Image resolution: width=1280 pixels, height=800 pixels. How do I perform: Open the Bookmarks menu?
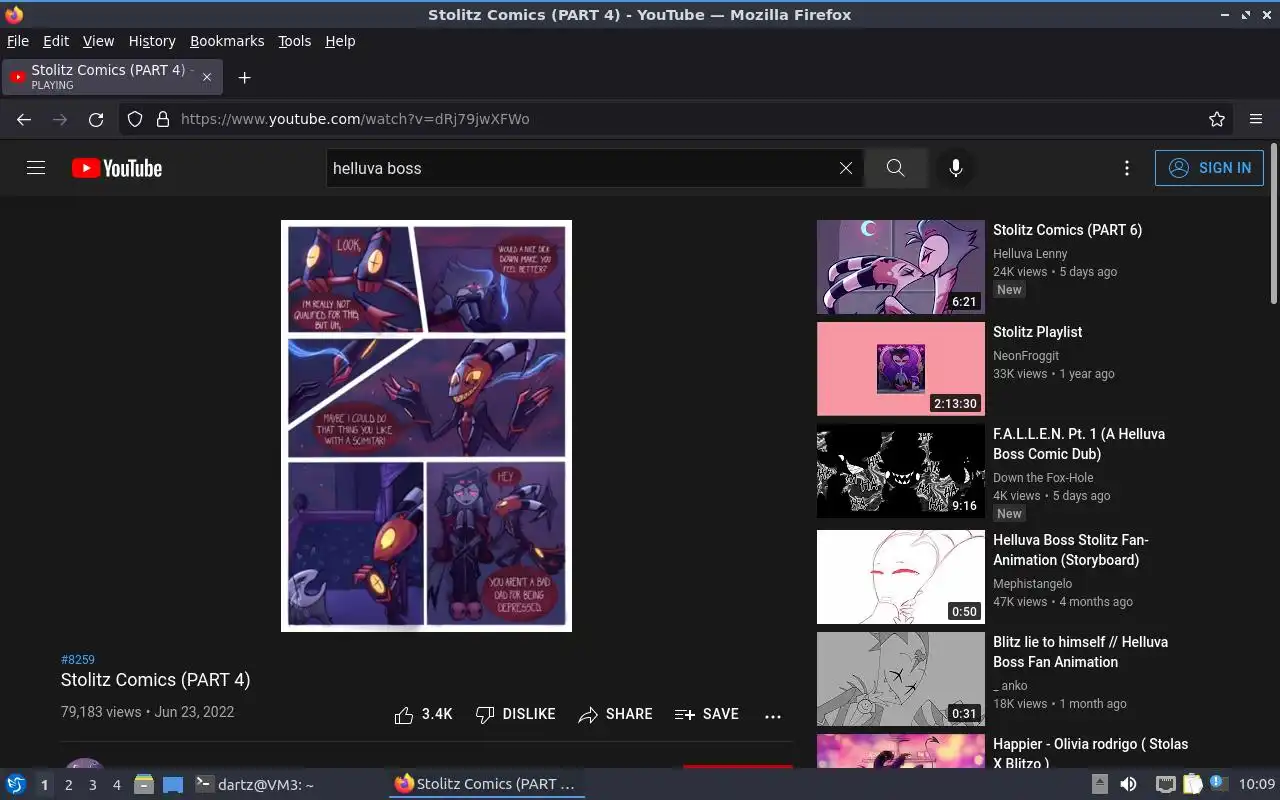227,41
